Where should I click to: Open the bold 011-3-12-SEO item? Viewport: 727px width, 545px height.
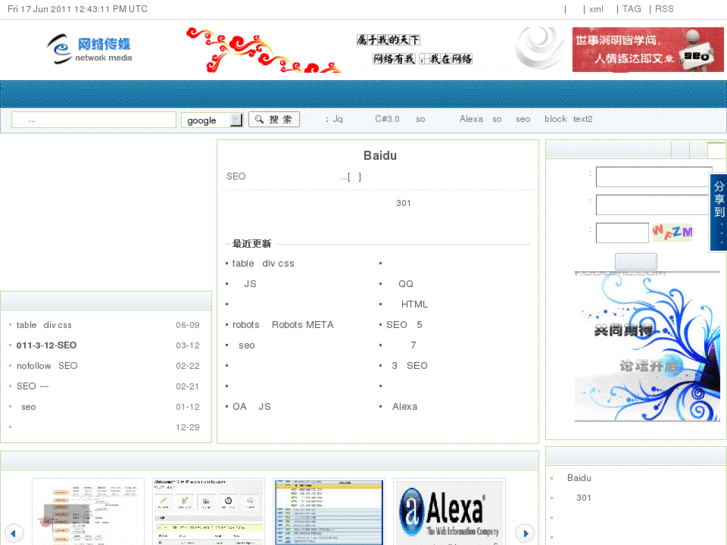pyautogui.click(x=46, y=346)
